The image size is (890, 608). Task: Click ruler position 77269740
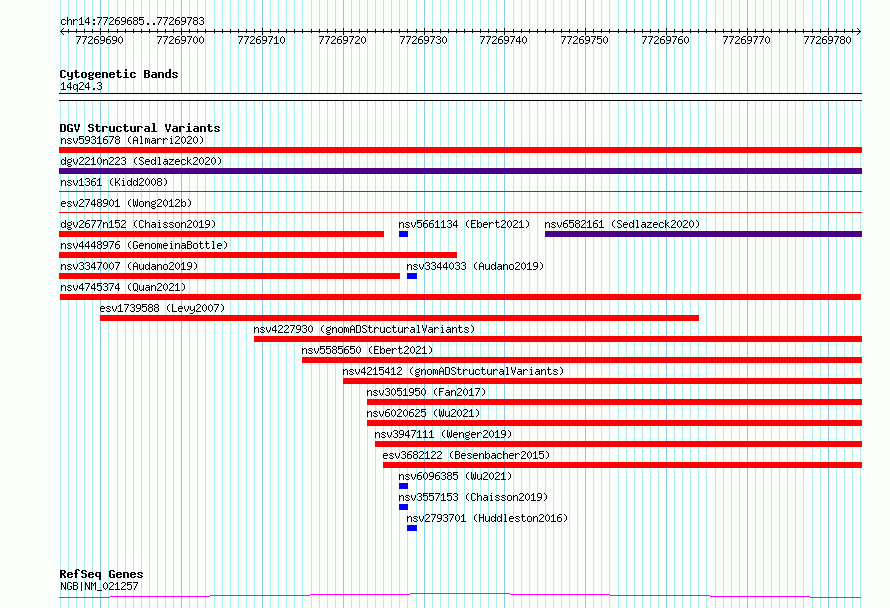point(503,40)
